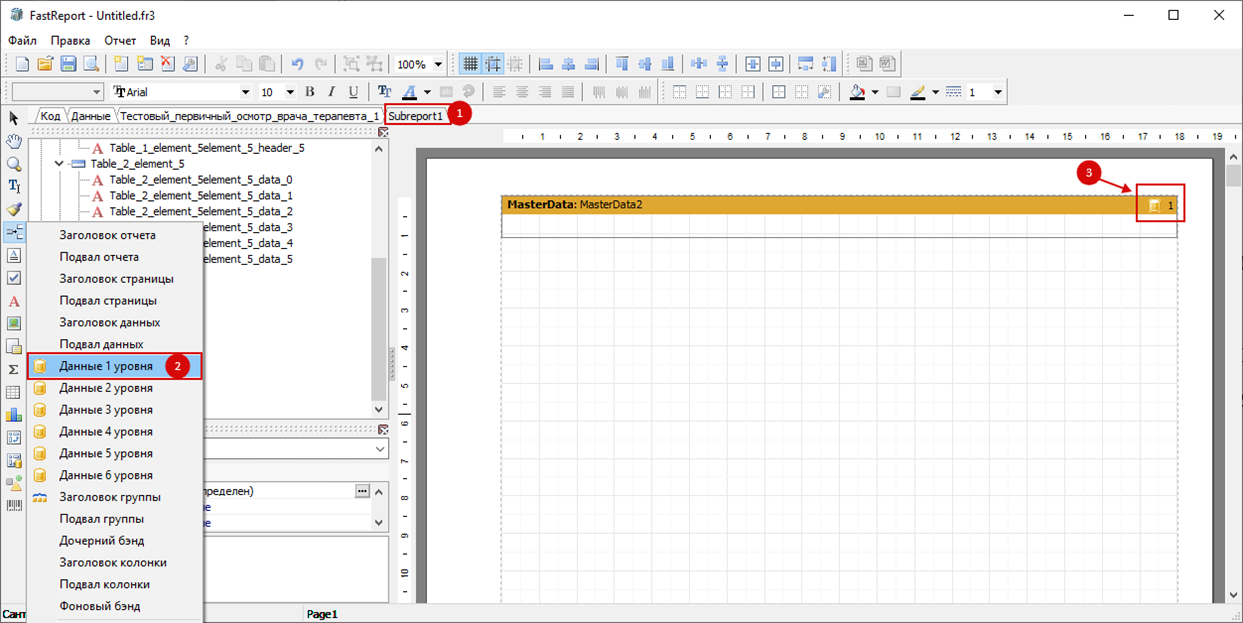Pick the font color A swatch
The image size is (1243, 623).
click(x=409, y=92)
